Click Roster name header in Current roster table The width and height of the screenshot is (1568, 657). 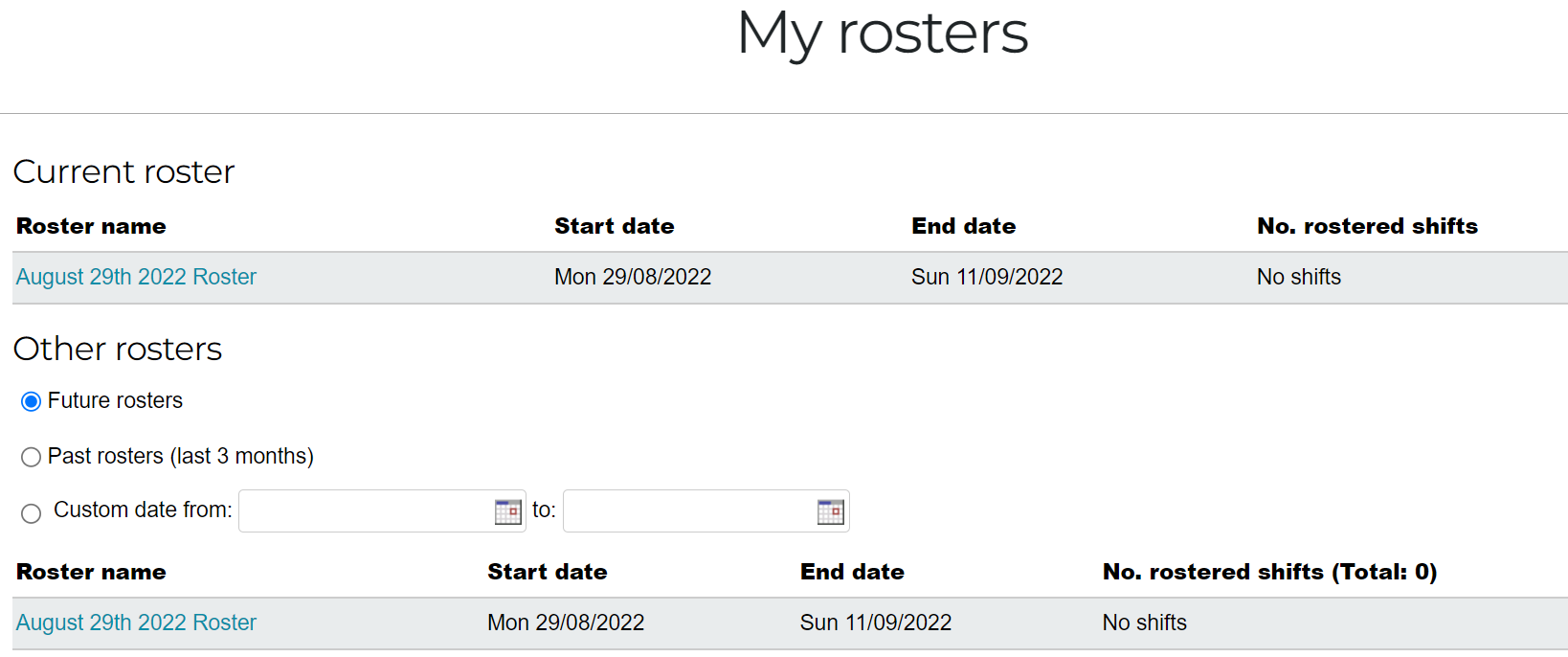pyautogui.click(x=91, y=226)
